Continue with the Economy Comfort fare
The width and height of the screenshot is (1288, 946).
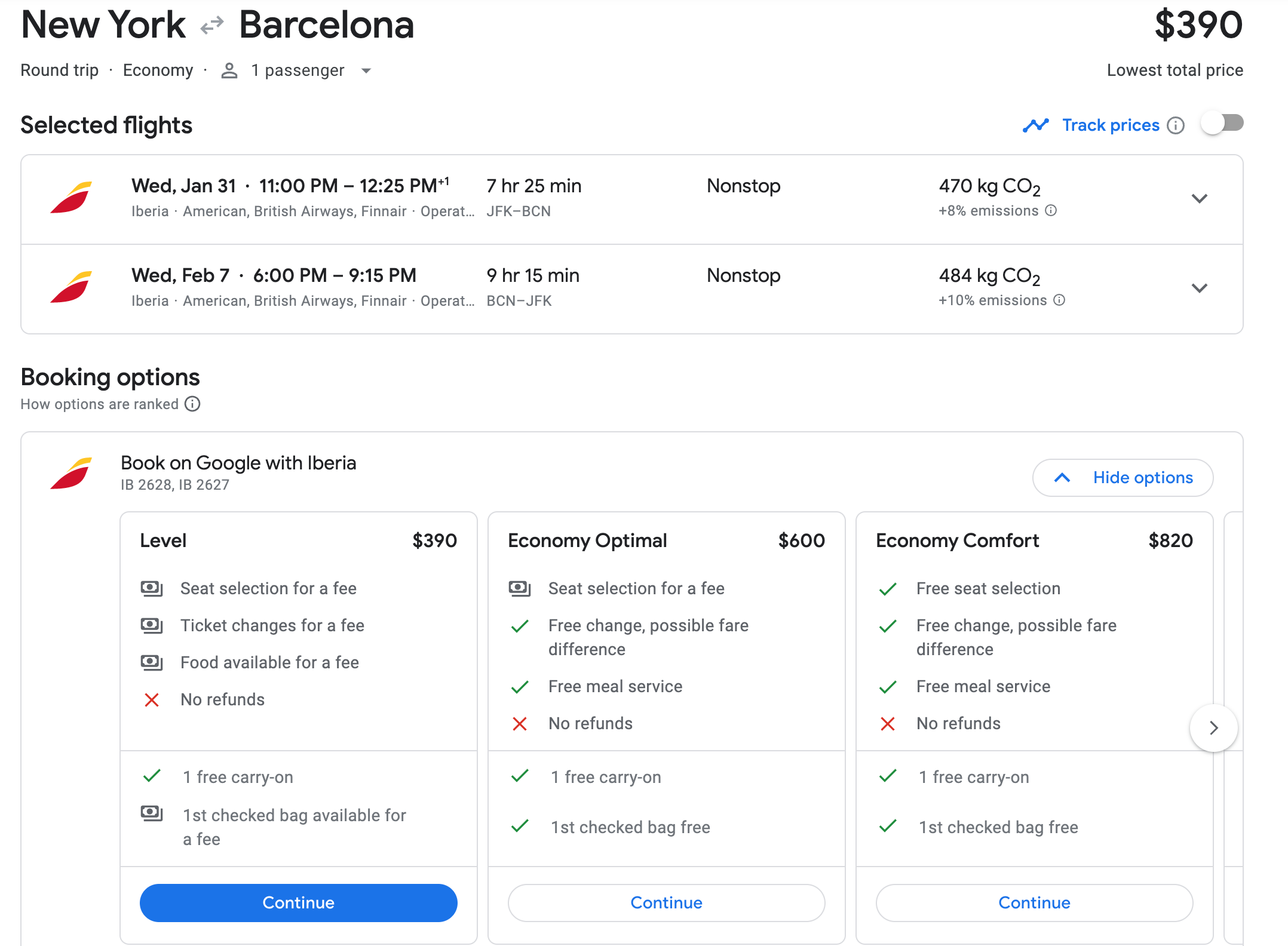coord(1034,902)
